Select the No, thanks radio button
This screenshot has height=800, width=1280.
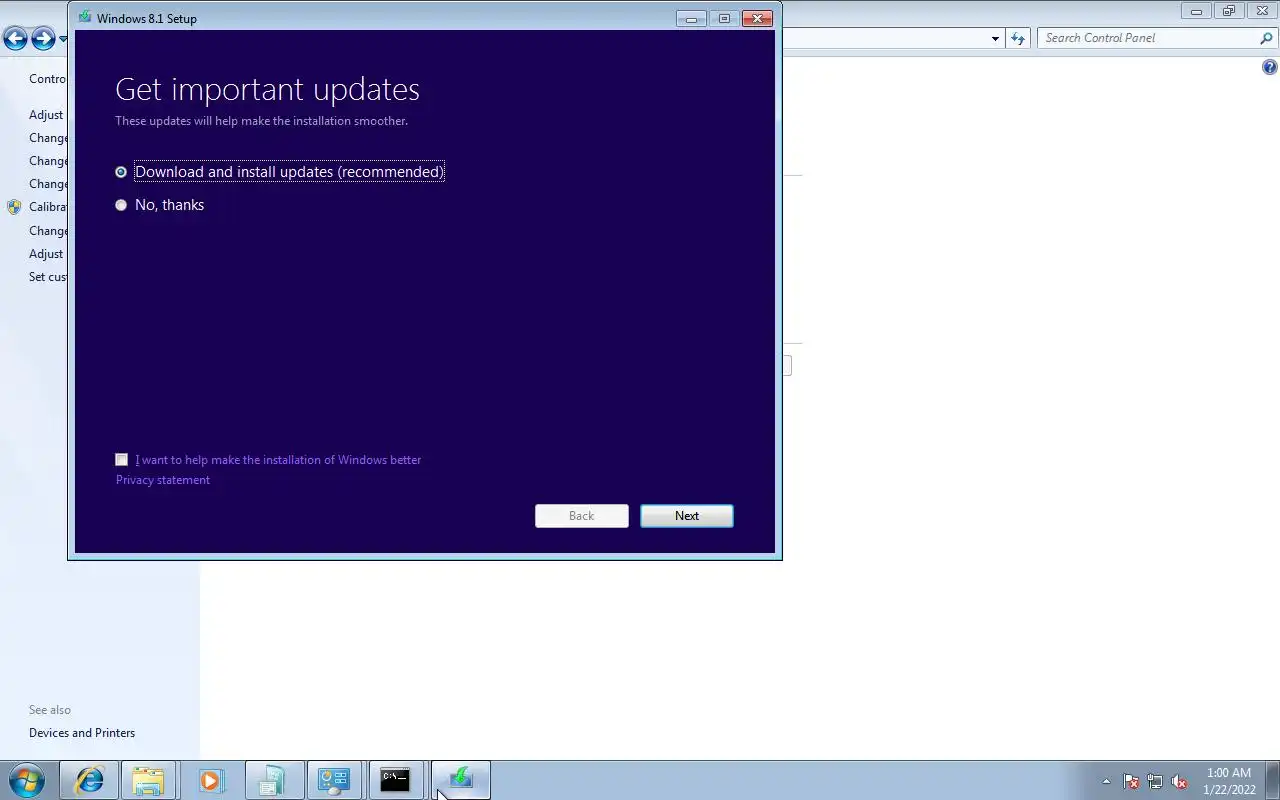(x=121, y=205)
